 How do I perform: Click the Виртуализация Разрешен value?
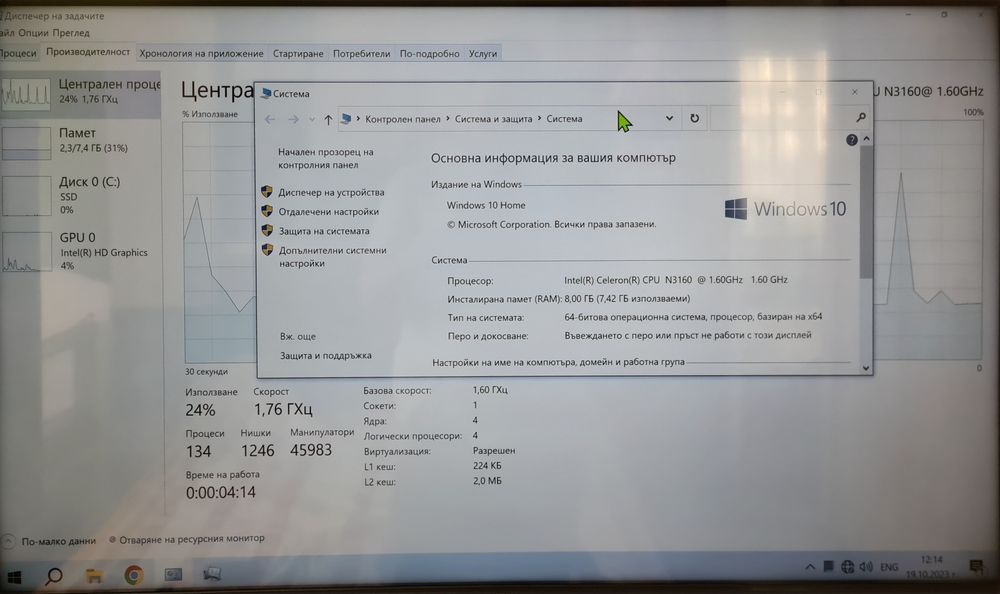coord(494,450)
